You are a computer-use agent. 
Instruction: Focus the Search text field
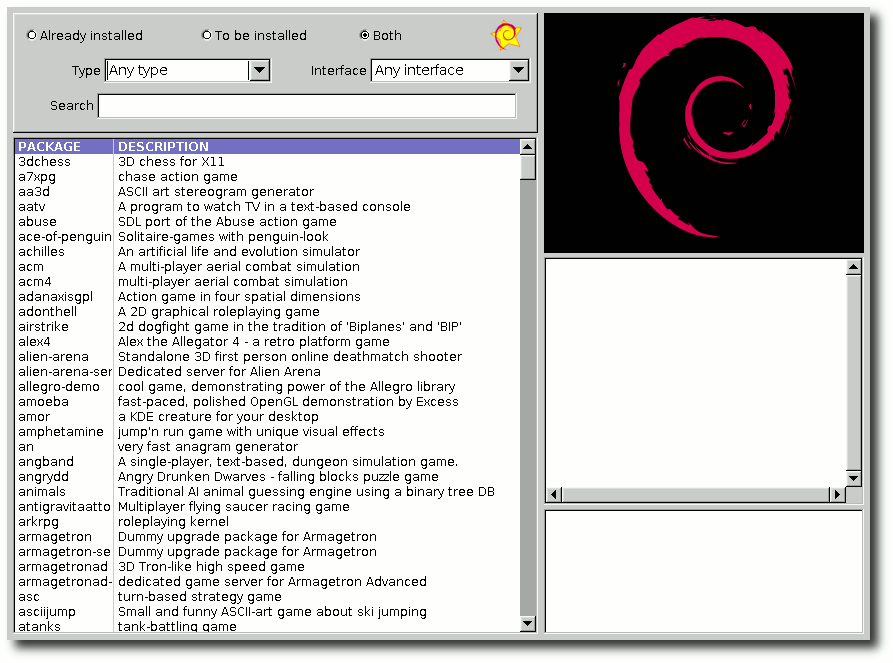(x=307, y=106)
